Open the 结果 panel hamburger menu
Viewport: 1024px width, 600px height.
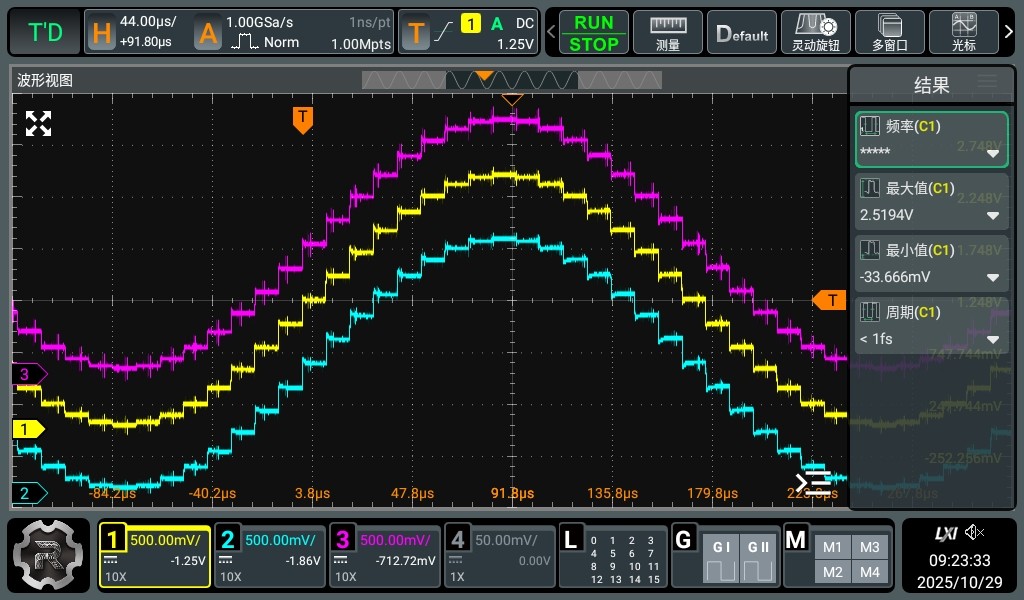987,82
